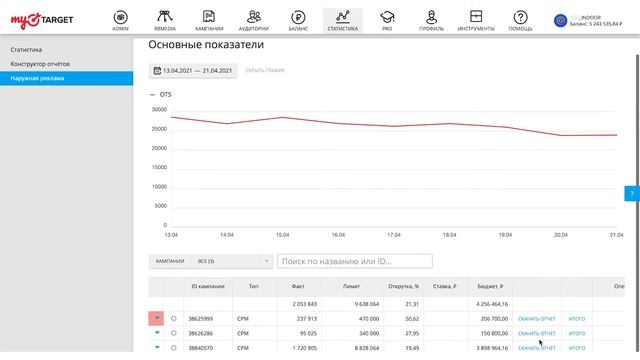Screen dimensions: 640x360
Task: Expand the campaign 38626286 row
Action: [157, 333]
